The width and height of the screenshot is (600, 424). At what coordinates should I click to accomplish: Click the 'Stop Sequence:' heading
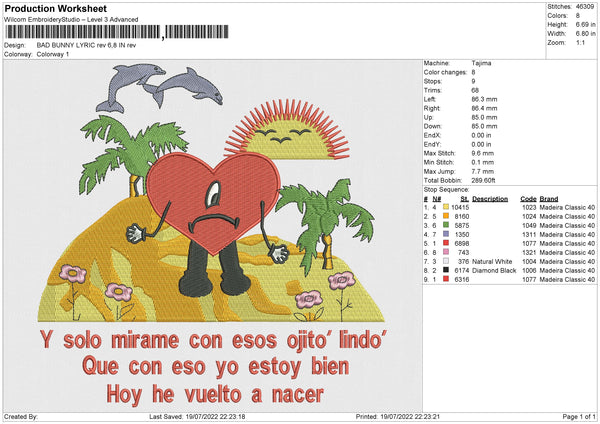446,190
